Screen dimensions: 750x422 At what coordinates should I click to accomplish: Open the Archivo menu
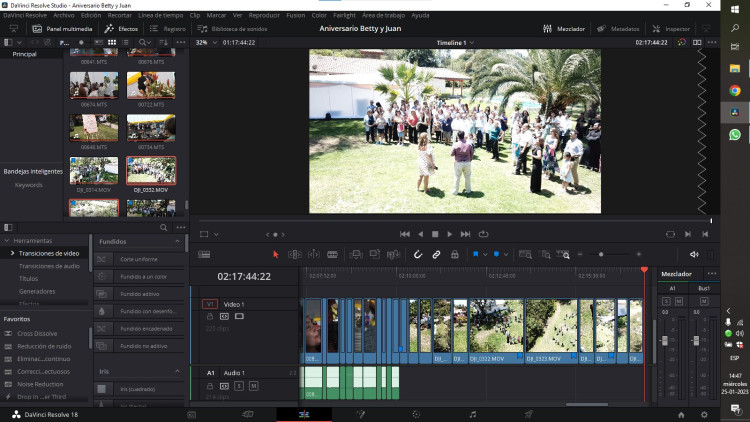(64, 15)
